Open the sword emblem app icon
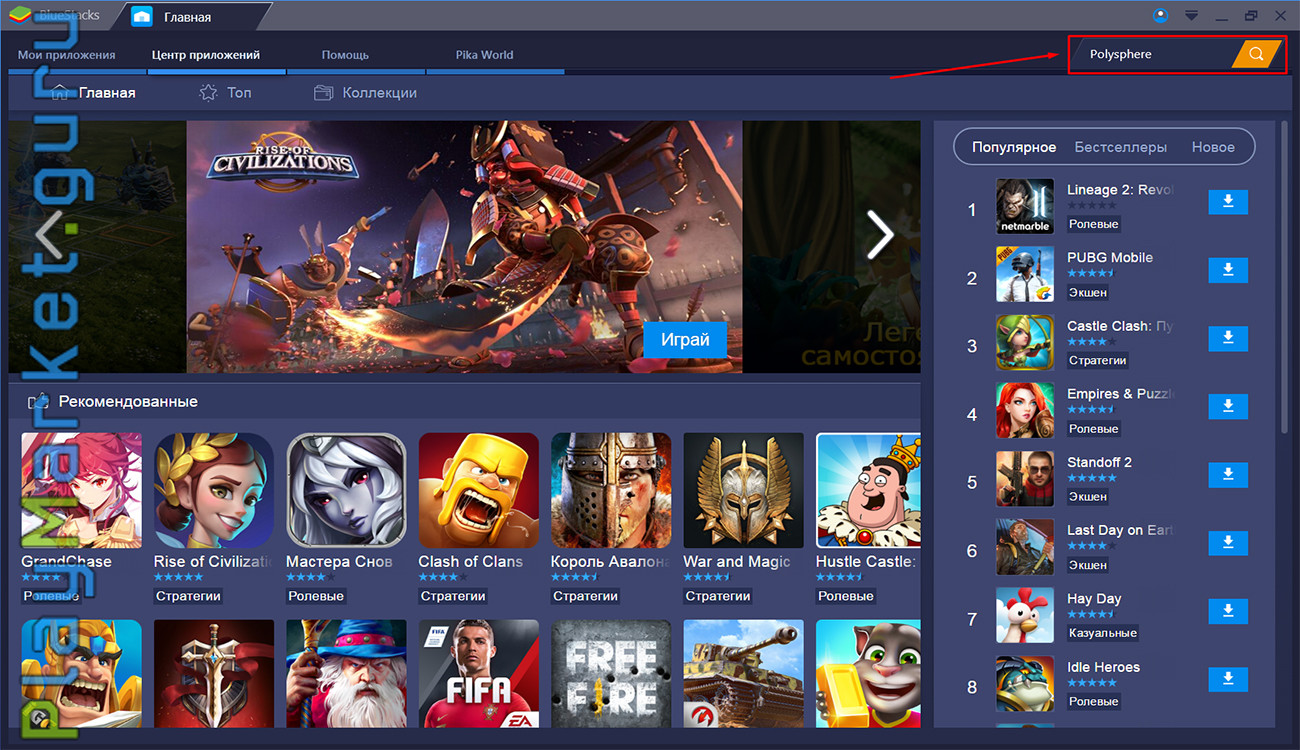Image resolution: width=1300 pixels, height=750 pixels. (214, 674)
